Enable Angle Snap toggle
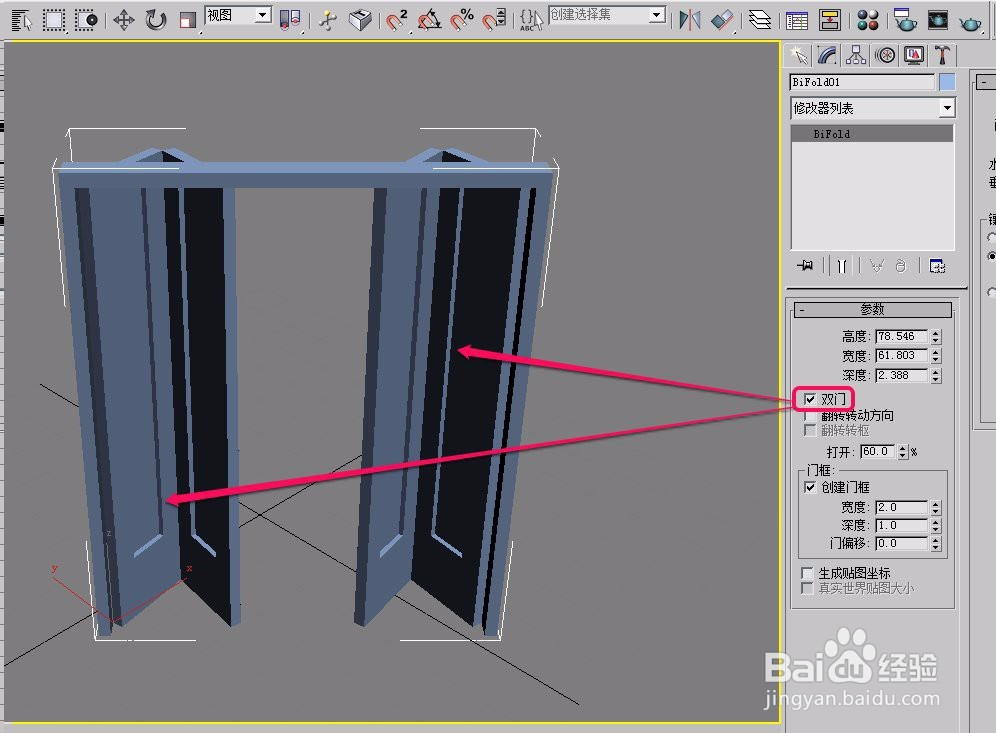 click(429, 20)
